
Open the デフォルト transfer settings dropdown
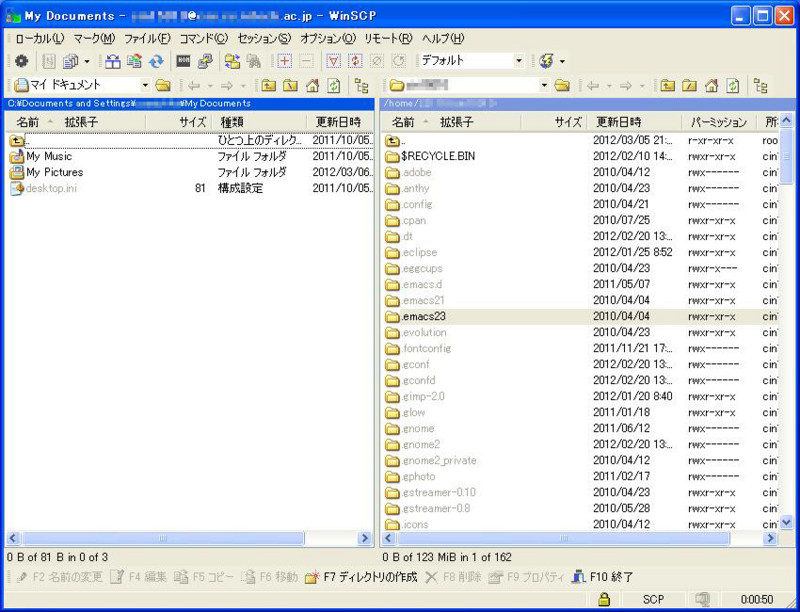tap(518, 61)
